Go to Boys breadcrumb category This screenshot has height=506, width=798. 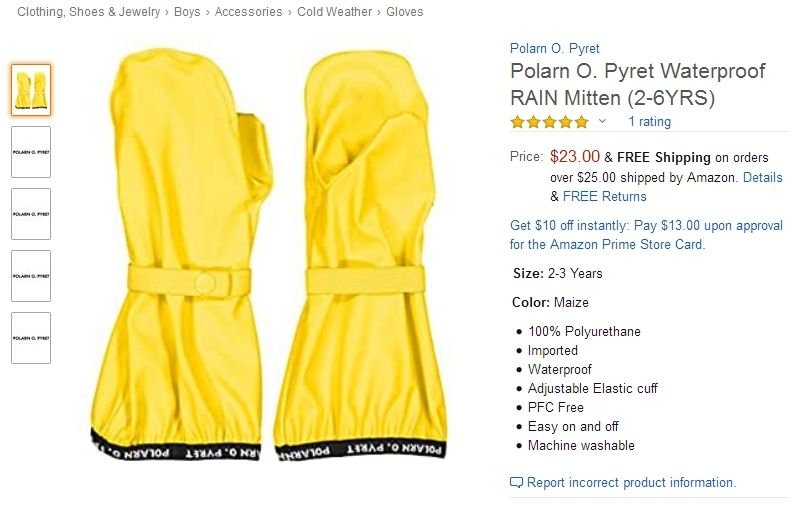coord(187,12)
